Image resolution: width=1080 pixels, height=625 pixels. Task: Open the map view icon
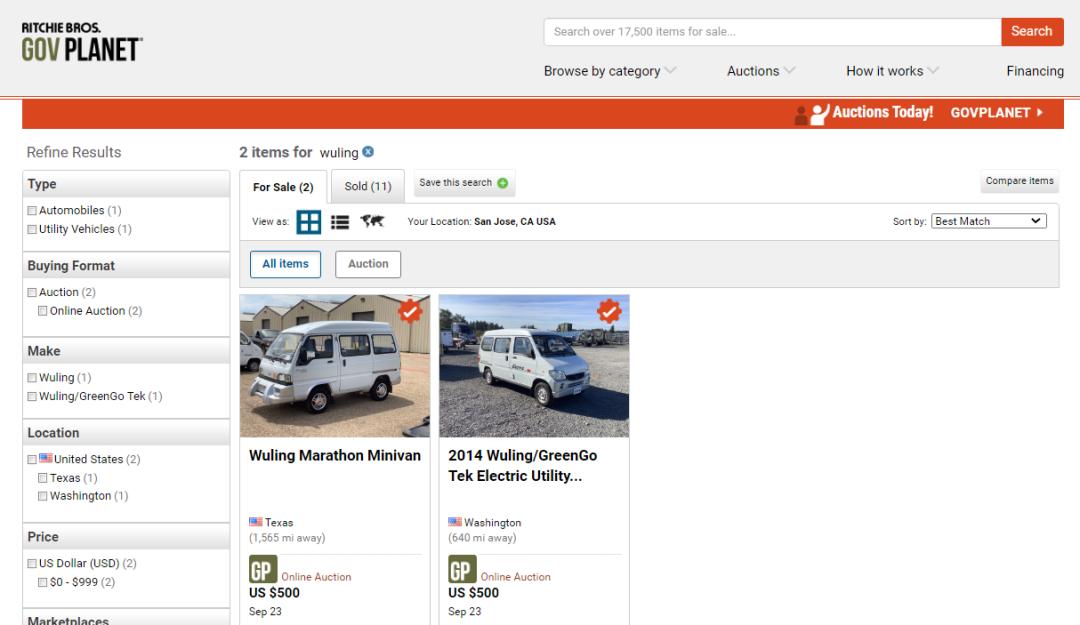(x=372, y=222)
